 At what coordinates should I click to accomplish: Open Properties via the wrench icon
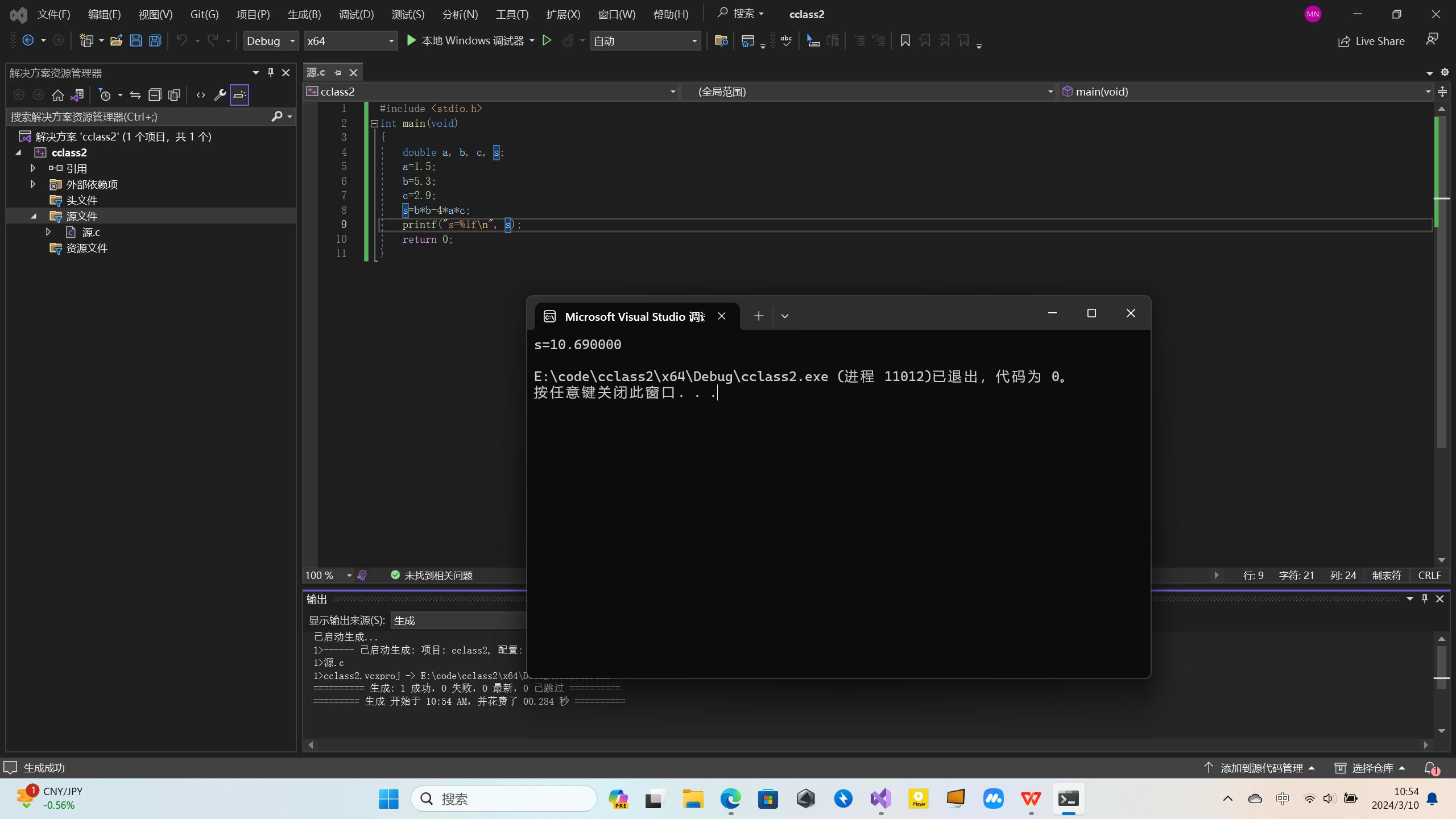(x=220, y=95)
